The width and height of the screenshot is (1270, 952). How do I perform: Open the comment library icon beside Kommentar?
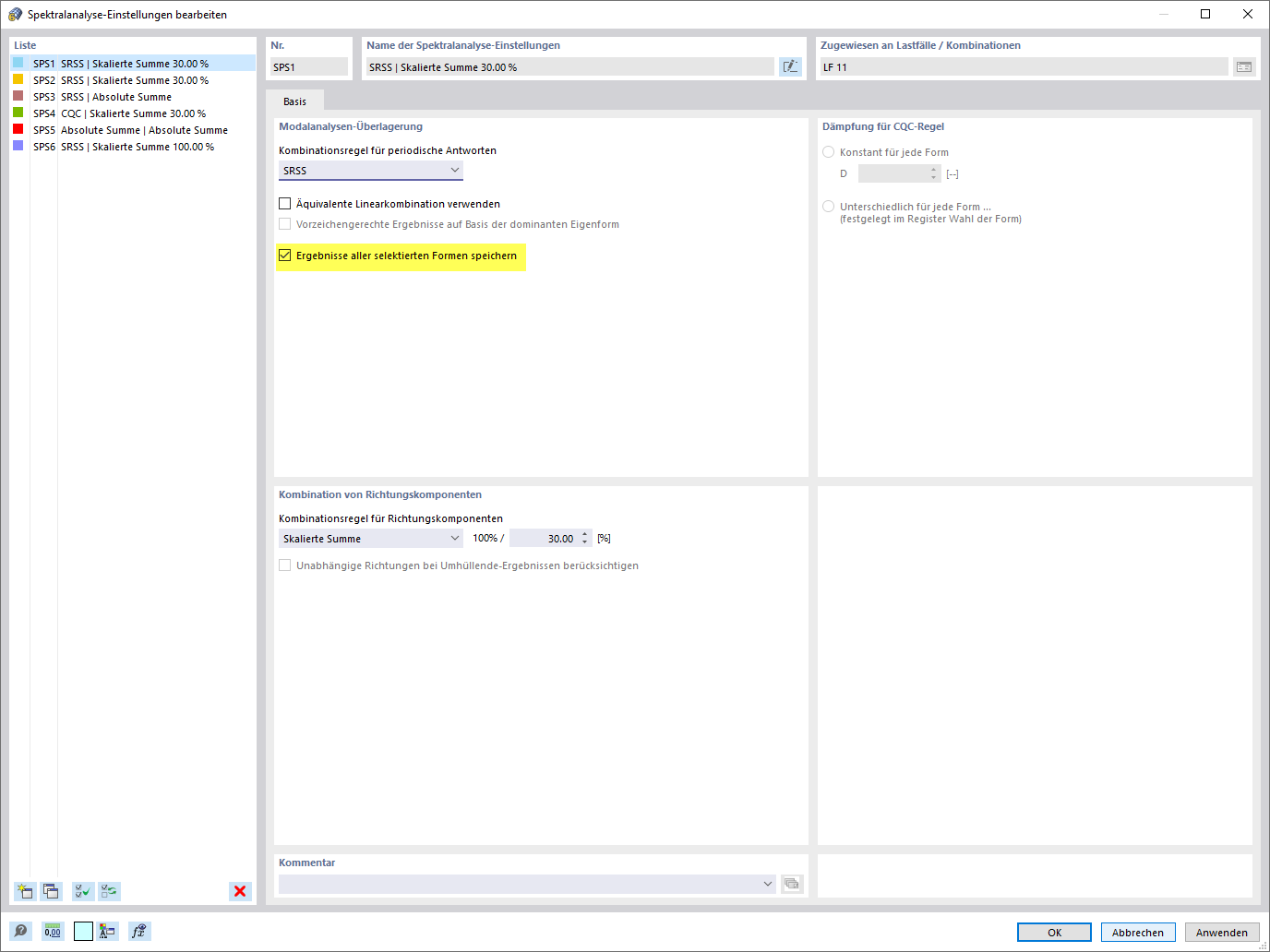click(x=792, y=884)
